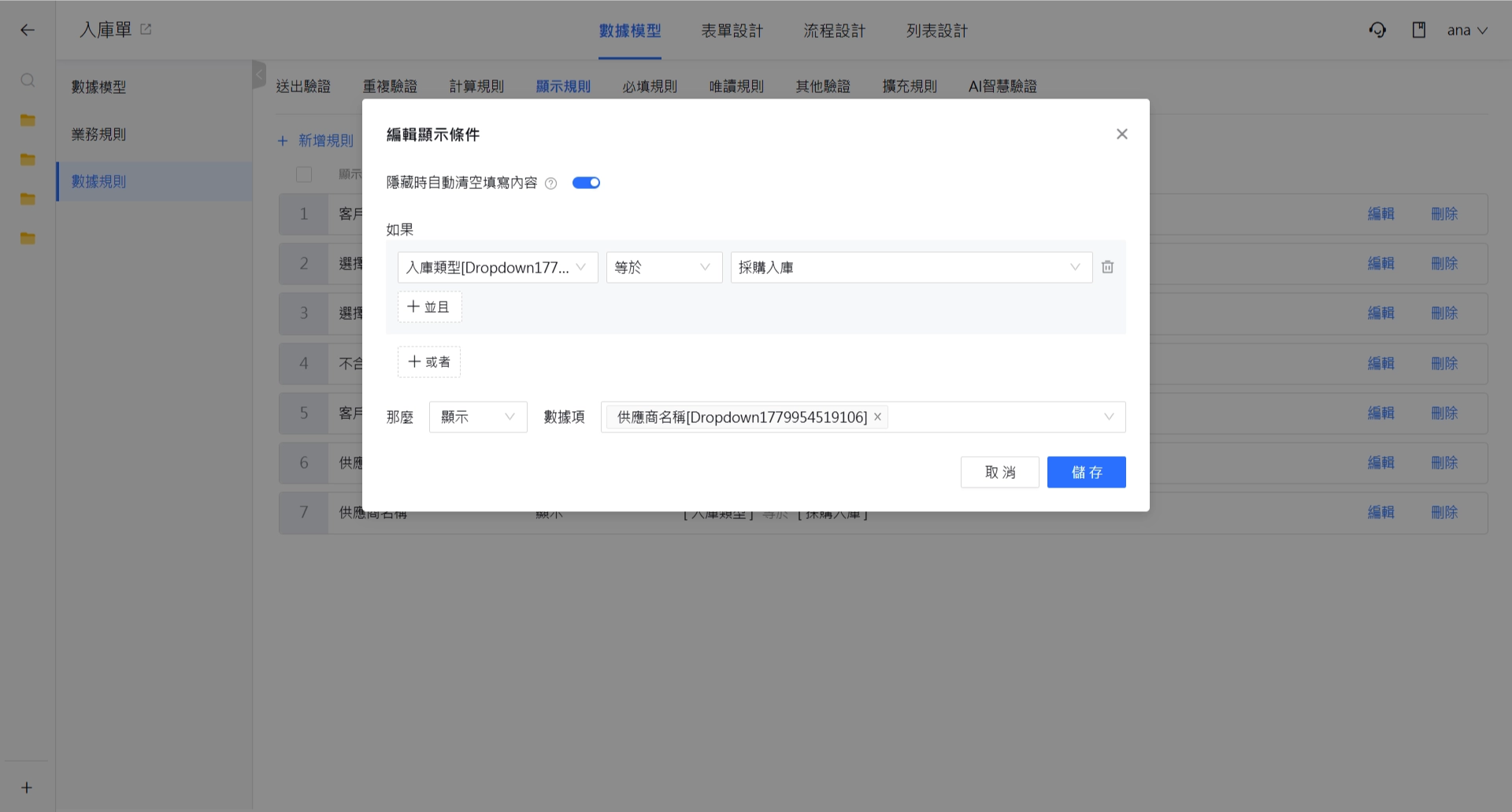Image resolution: width=1512 pixels, height=812 pixels.
Task: Click 刪除 for rule row 4
Action: [1444, 363]
